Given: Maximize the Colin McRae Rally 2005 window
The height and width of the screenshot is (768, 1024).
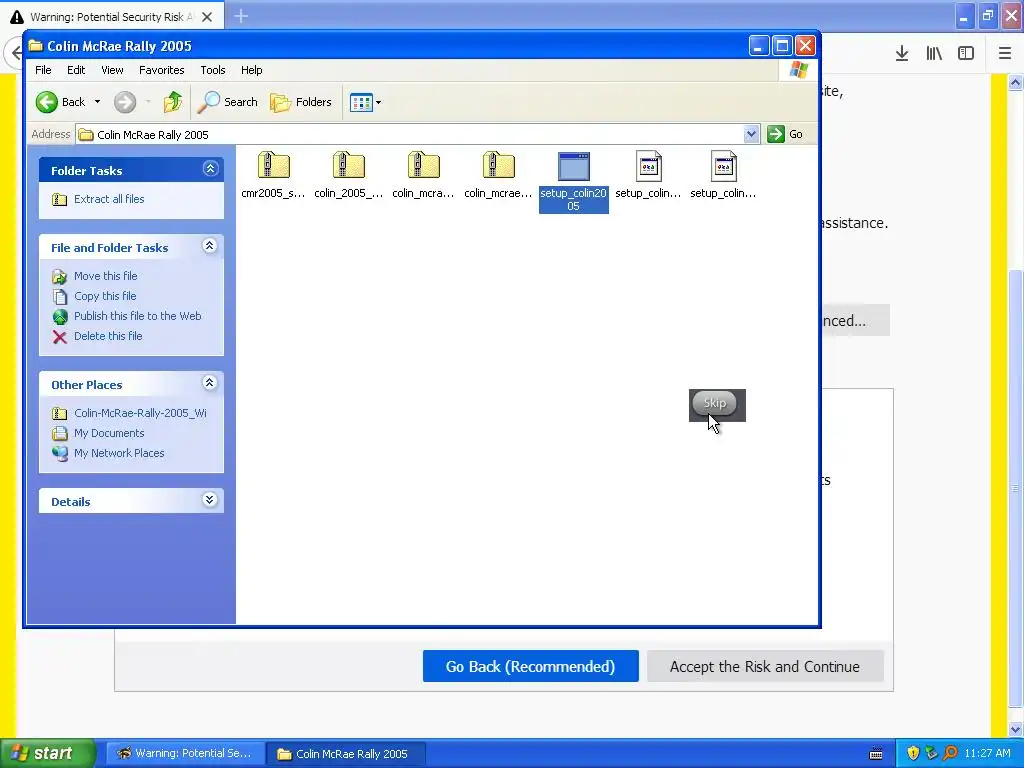Looking at the screenshot, I should pyautogui.click(x=782, y=46).
